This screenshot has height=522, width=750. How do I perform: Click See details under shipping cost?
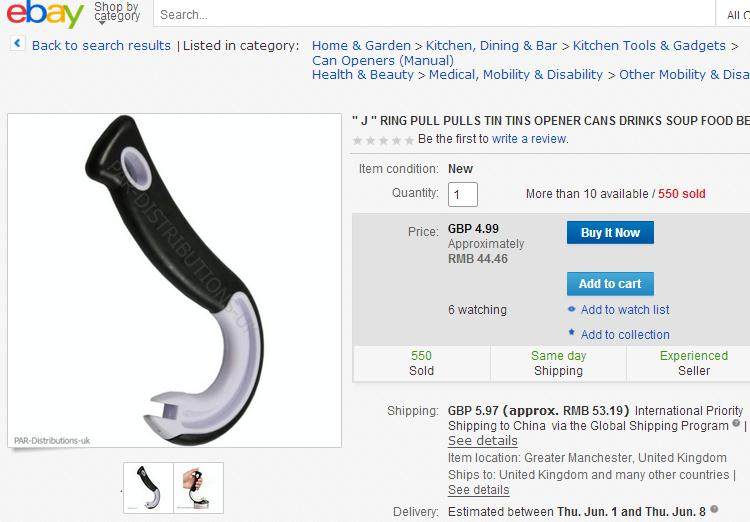coord(483,441)
